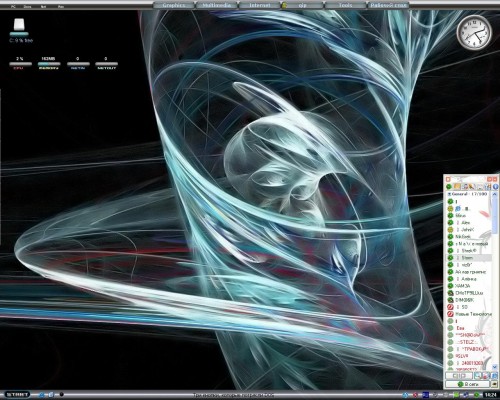Screen dimensions: 500x400
Task: Select offline contact RSLVR
Action: [469, 356]
